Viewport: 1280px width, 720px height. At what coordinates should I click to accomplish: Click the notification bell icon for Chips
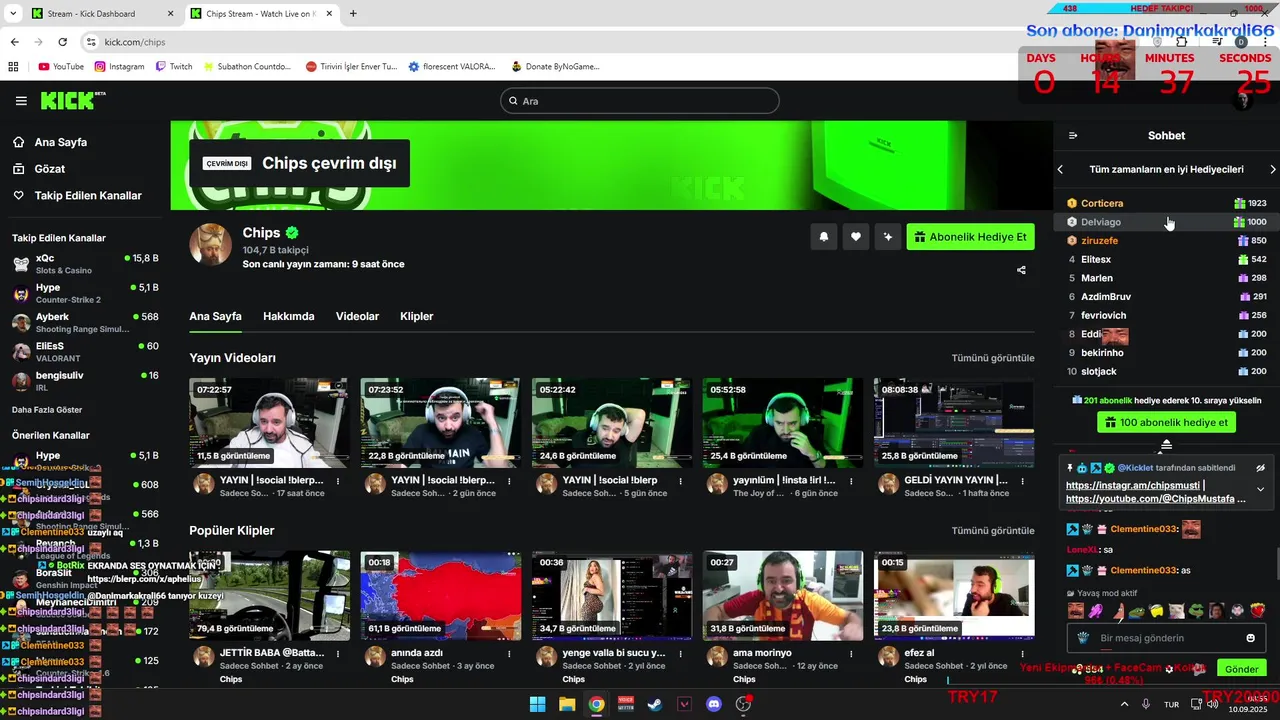coord(823,237)
